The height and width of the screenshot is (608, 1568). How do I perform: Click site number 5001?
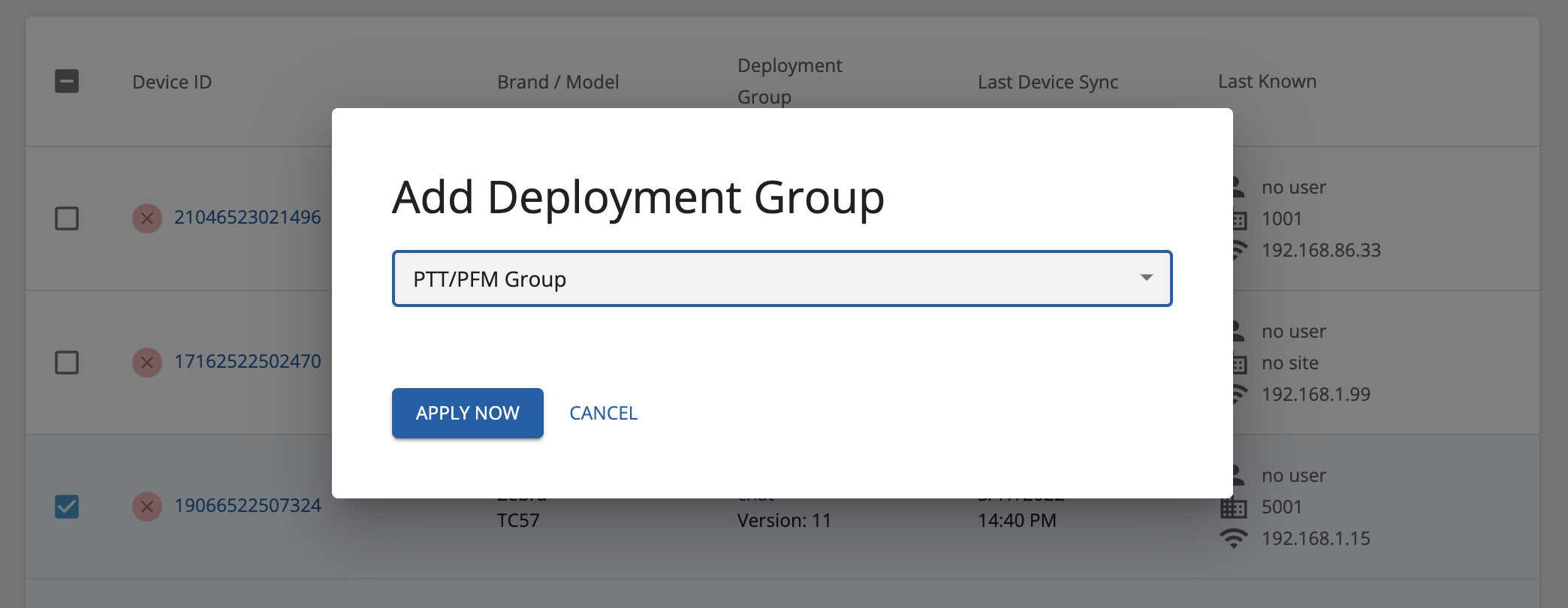click(1282, 507)
